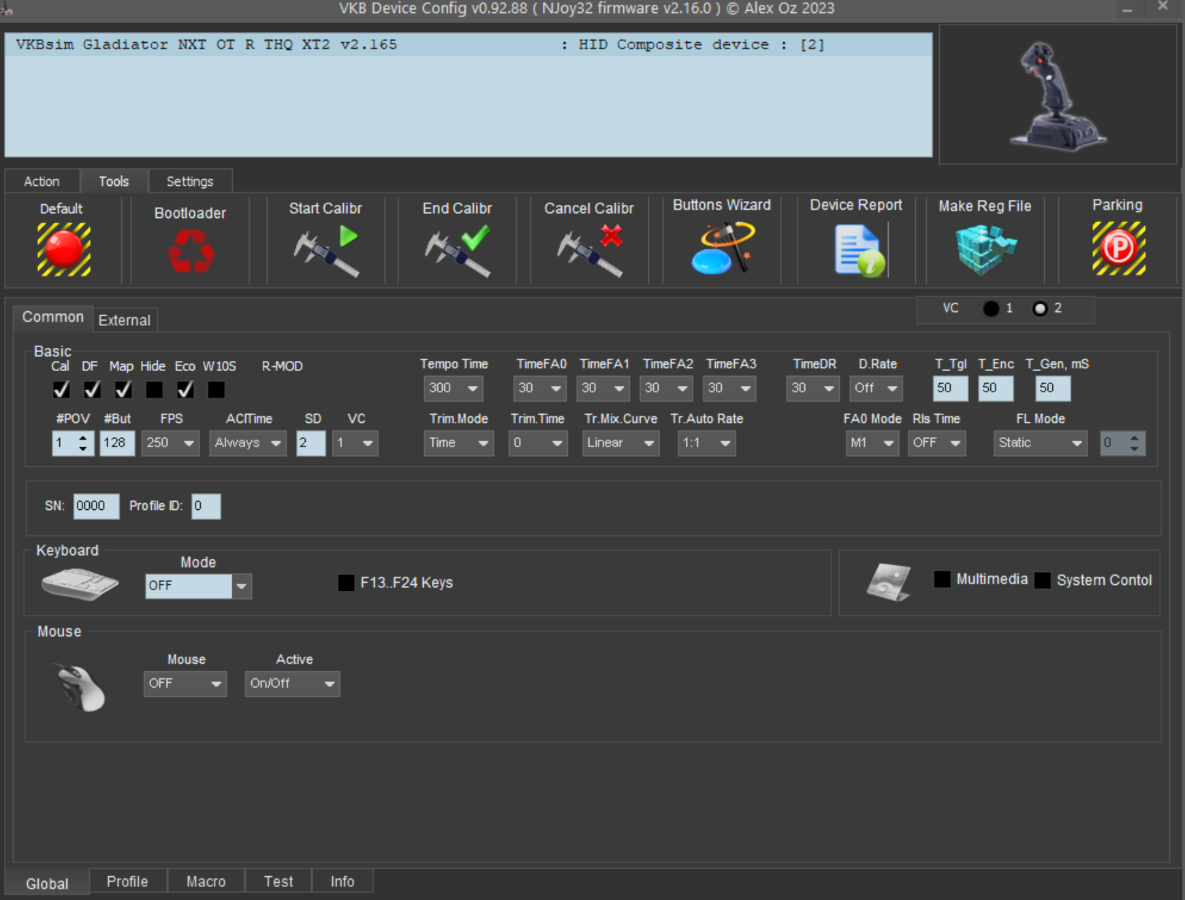
Task: Switch to the External tab
Action: [x=125, y=320]
